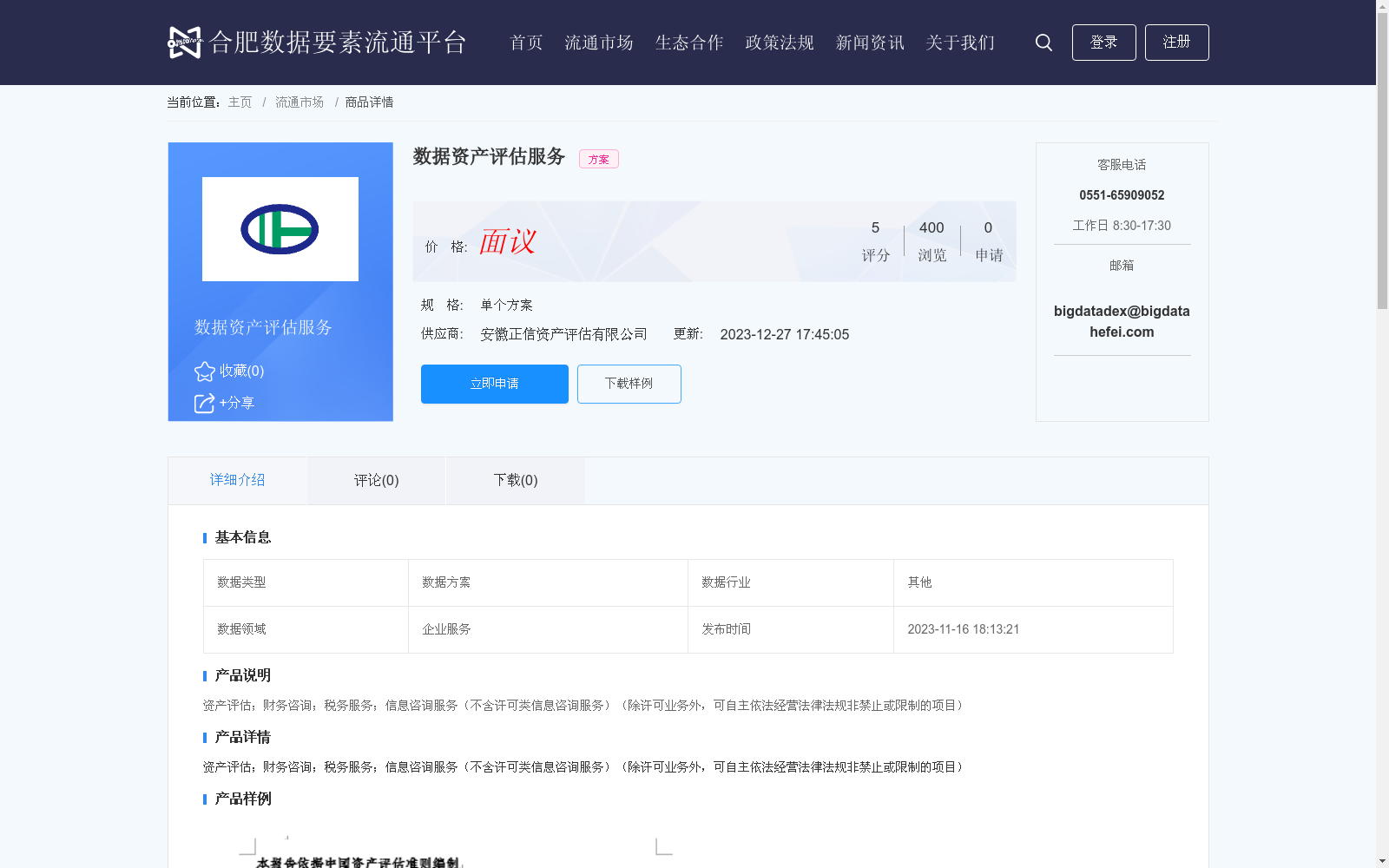Click 流通市场 breadcrumb link
1389x868 pixels.
300,102
